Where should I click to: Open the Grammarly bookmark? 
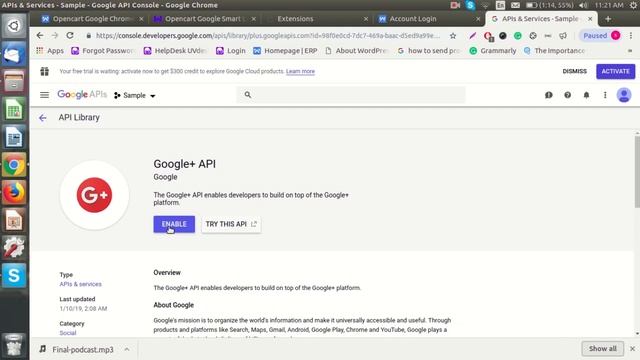[x=493, y=51]
